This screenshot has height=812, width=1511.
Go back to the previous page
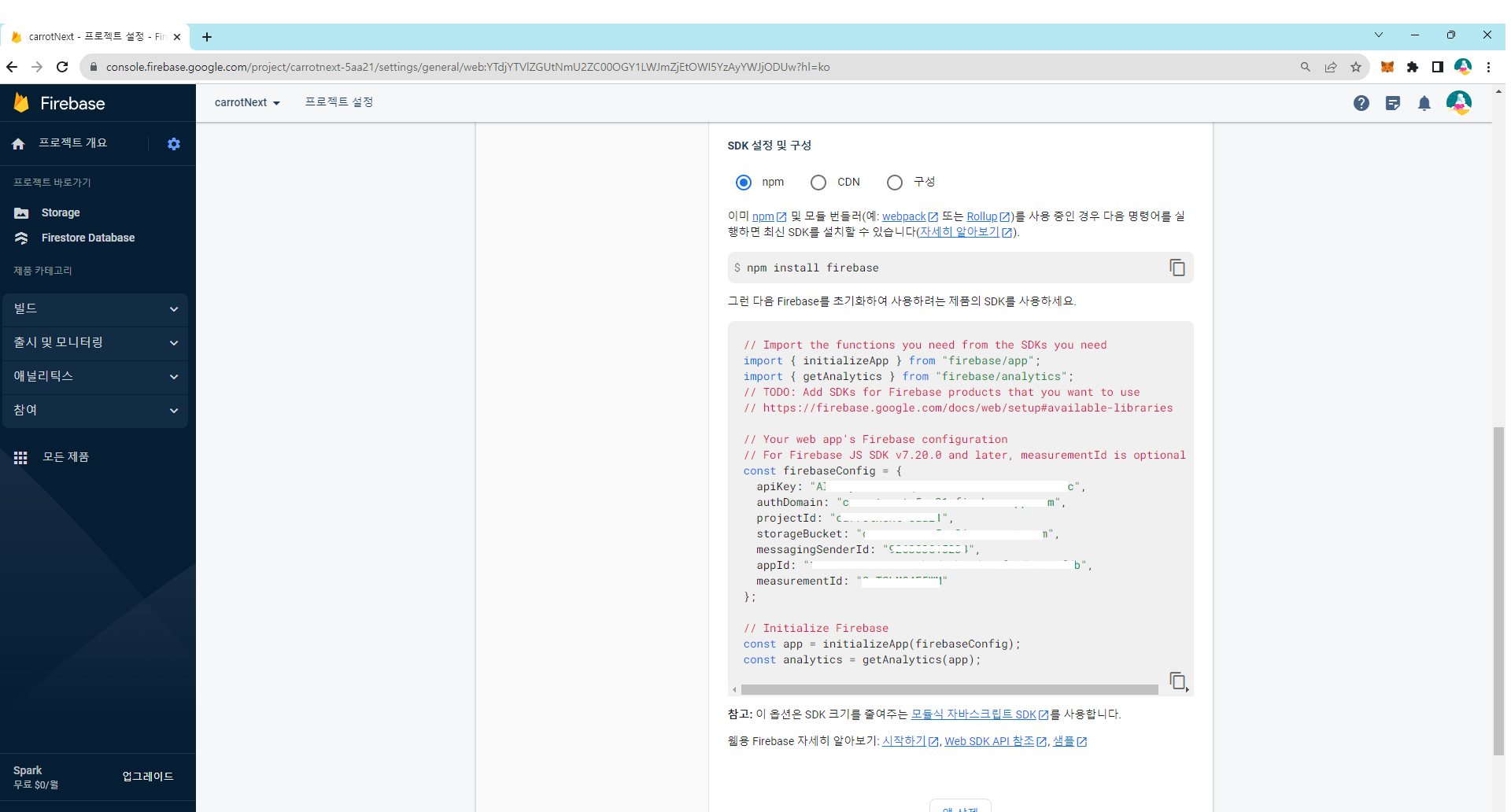(x=12, y=67)
